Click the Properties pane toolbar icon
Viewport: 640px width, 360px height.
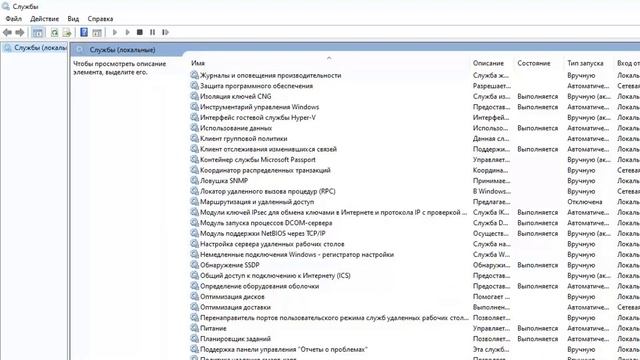click(x=97, y=32)
